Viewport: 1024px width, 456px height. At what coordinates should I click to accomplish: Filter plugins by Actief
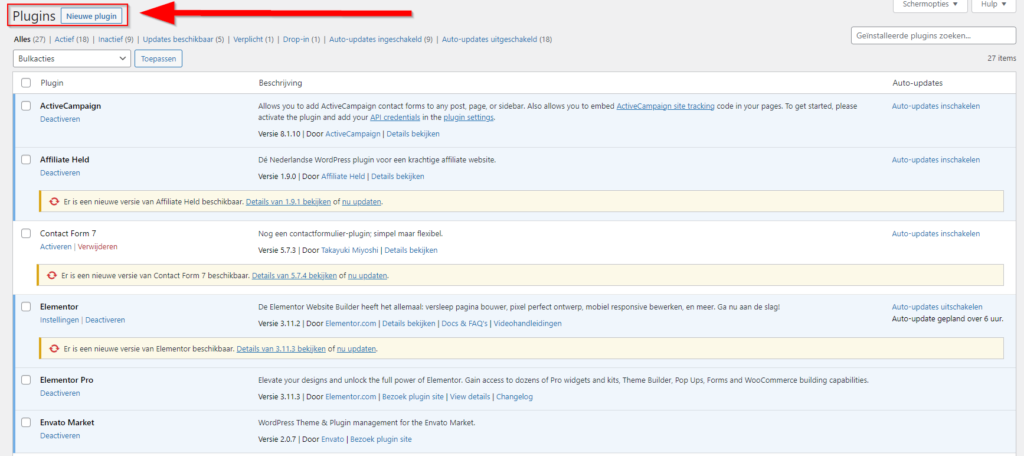point(70,40)
